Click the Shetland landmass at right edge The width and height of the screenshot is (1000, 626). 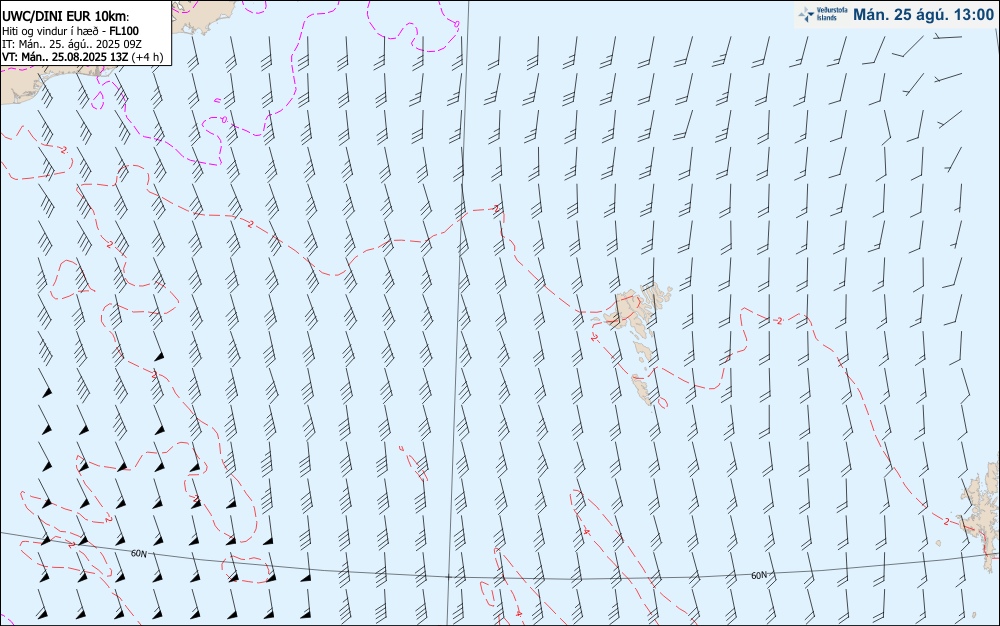[x=982, y=515]
